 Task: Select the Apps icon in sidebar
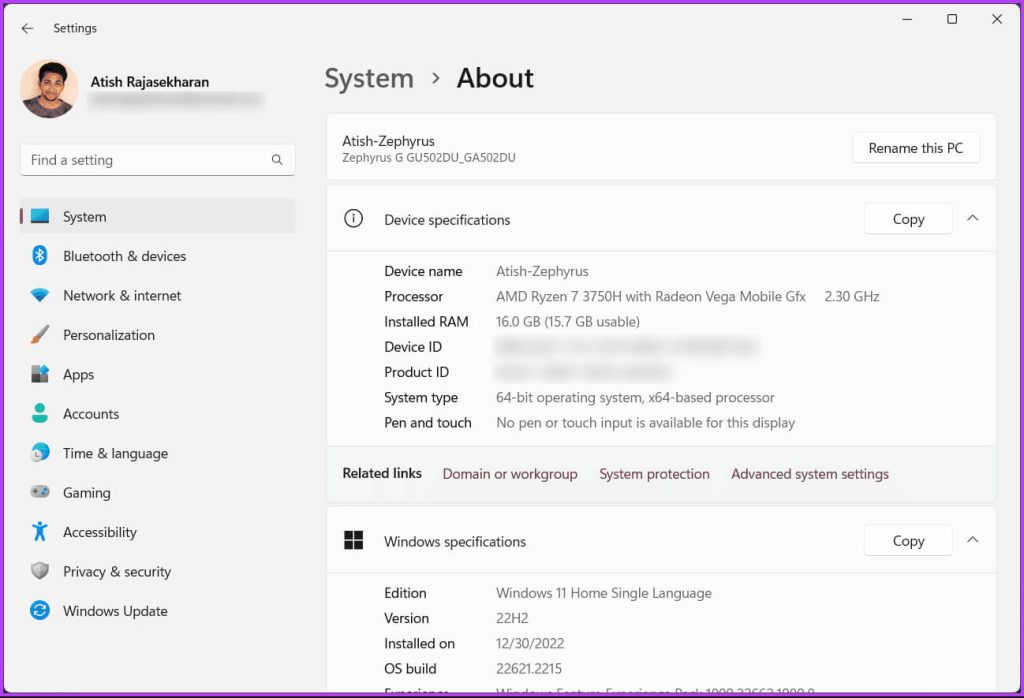[x=40, y=374]
